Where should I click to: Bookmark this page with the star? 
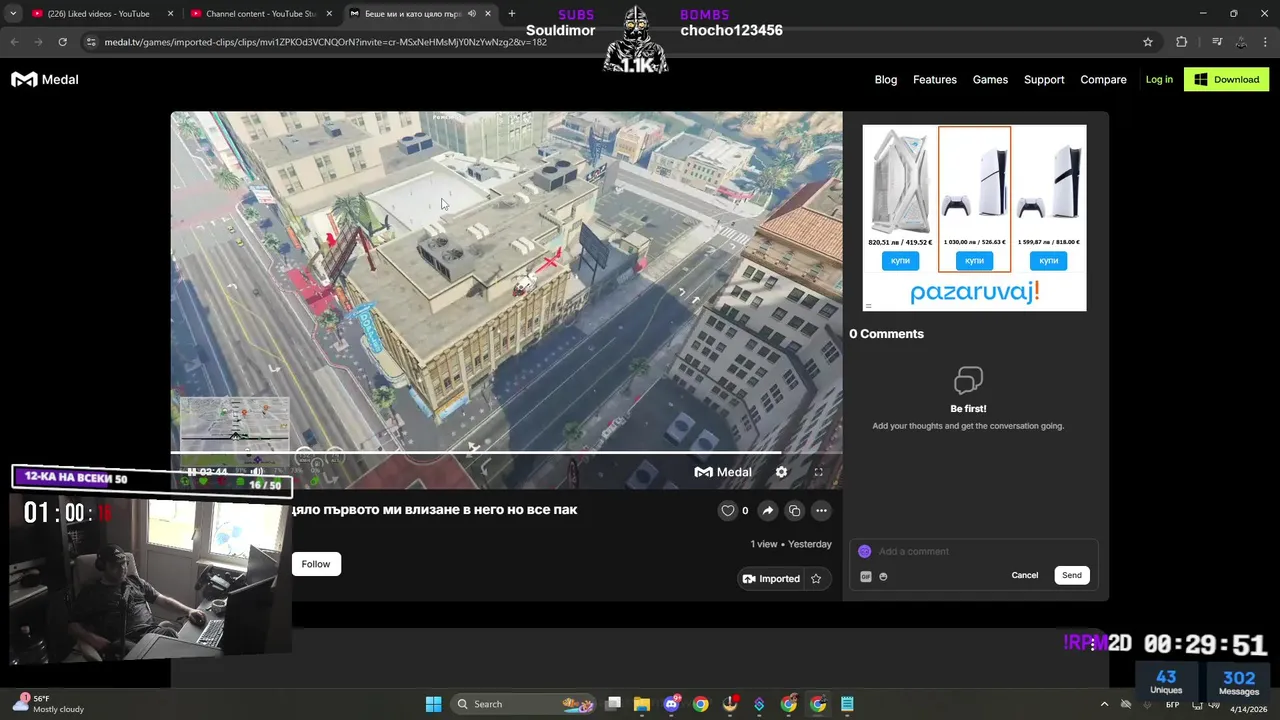[x=1148, y=42]
